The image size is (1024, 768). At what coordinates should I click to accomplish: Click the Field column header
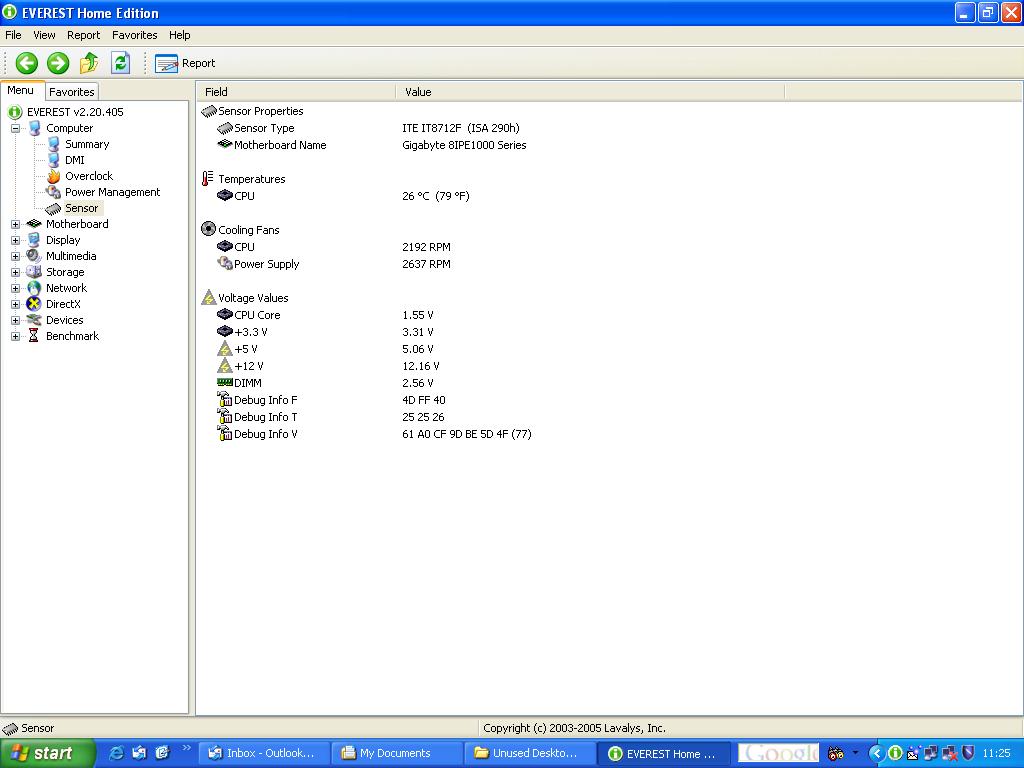pyautogui.click(x=296, y=92)
